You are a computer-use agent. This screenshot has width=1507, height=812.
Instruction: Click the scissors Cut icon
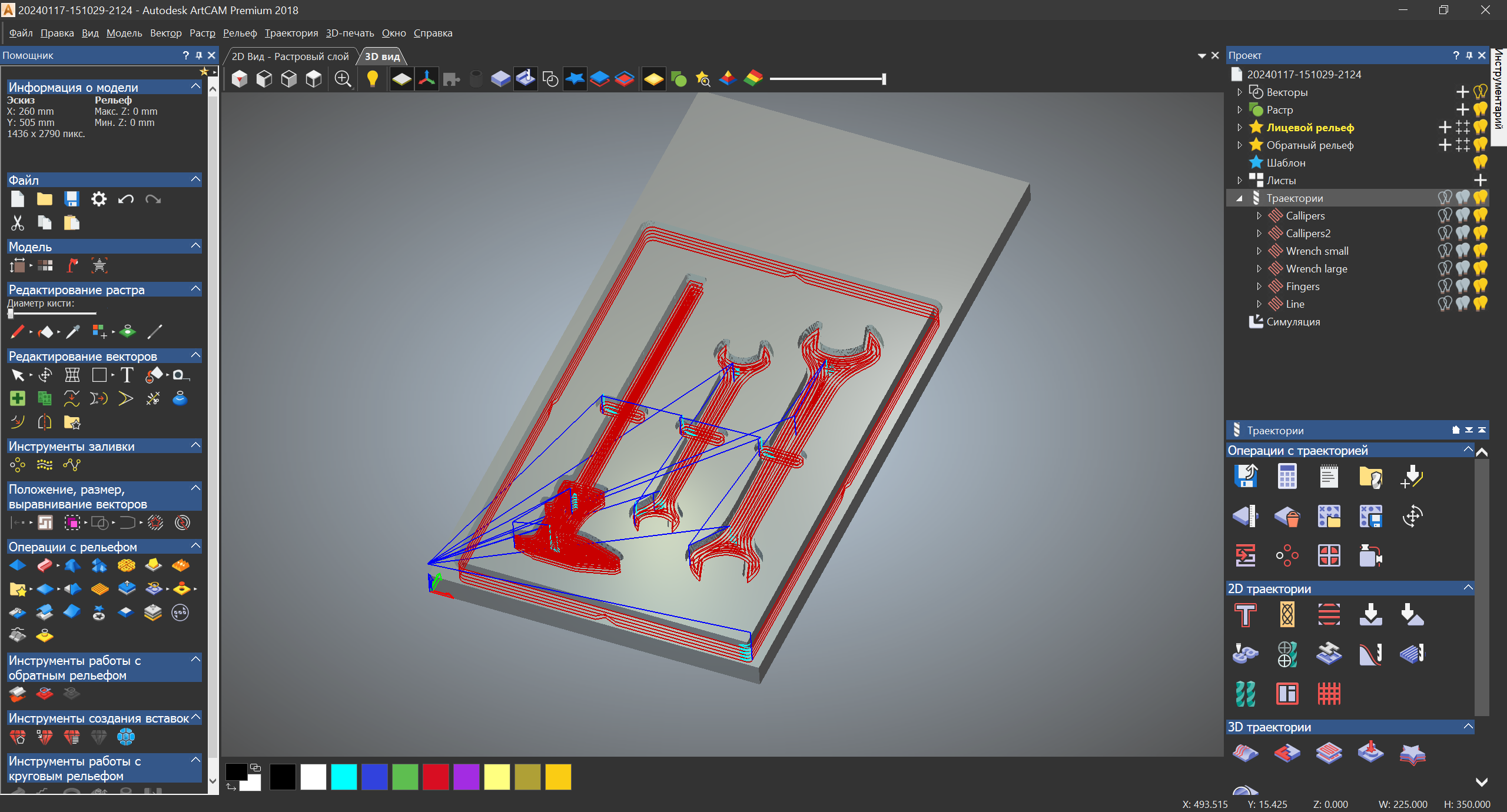pos(18,223)
